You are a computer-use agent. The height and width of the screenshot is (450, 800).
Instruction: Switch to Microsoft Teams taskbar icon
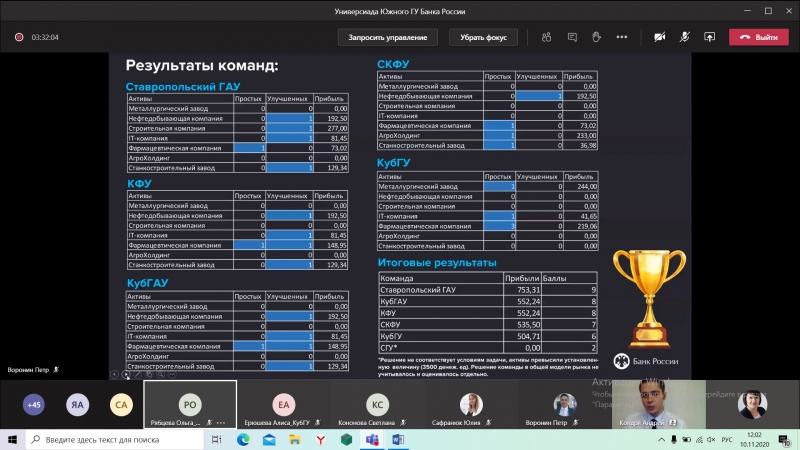372,439
